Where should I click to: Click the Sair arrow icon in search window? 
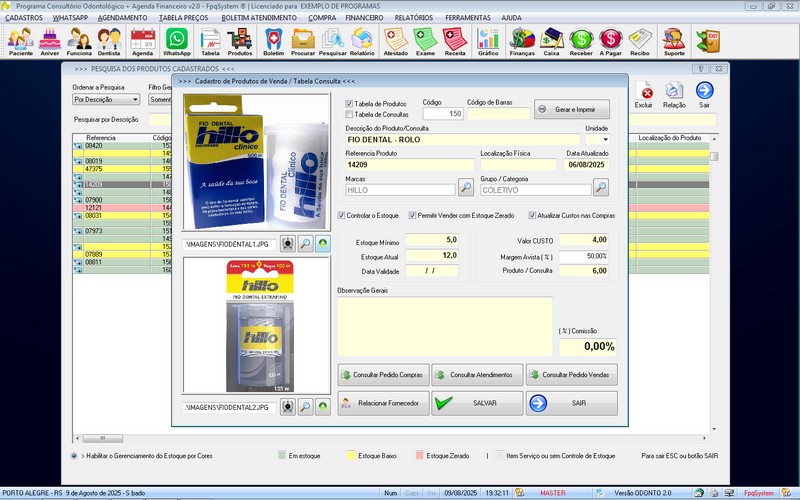[x=704, y=94]
